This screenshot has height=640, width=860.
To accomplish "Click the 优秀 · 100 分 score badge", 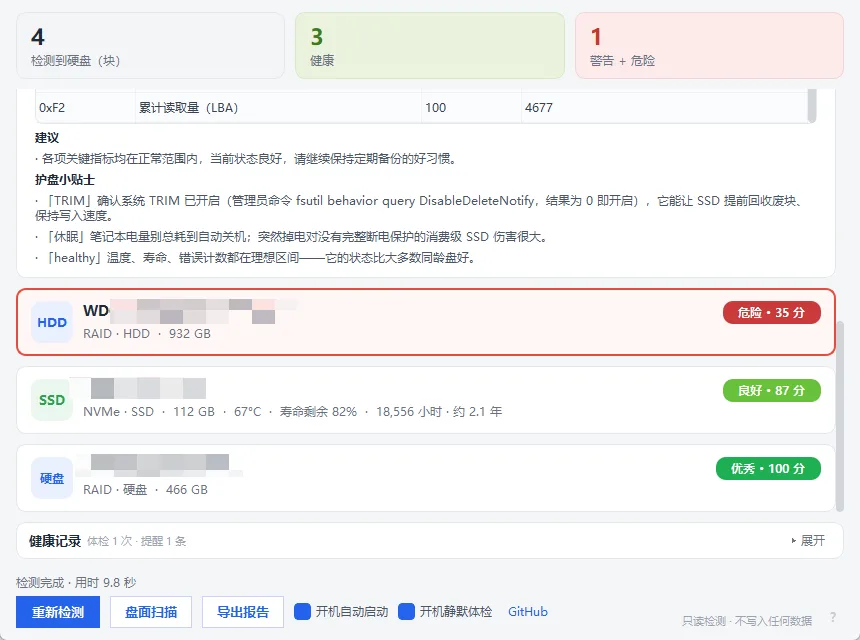I will pyautogui.click(x=768, y=468).
